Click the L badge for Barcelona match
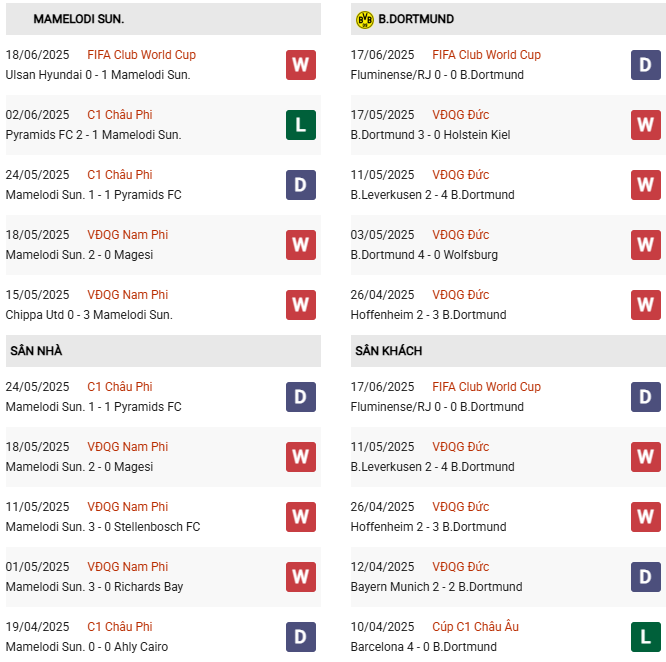The width and height of the screenshot is (666, 662). 646,637
